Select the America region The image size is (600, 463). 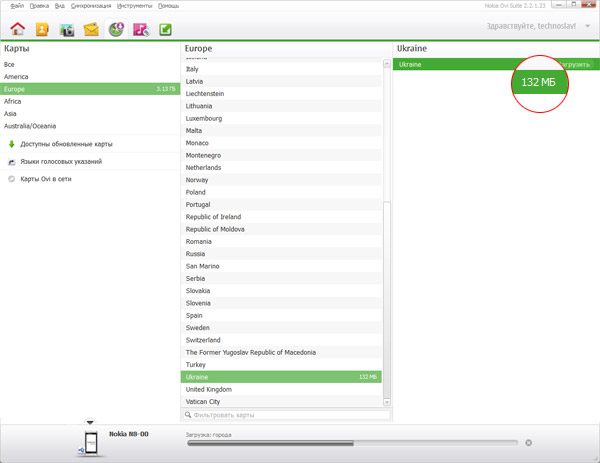click(90, 77)
